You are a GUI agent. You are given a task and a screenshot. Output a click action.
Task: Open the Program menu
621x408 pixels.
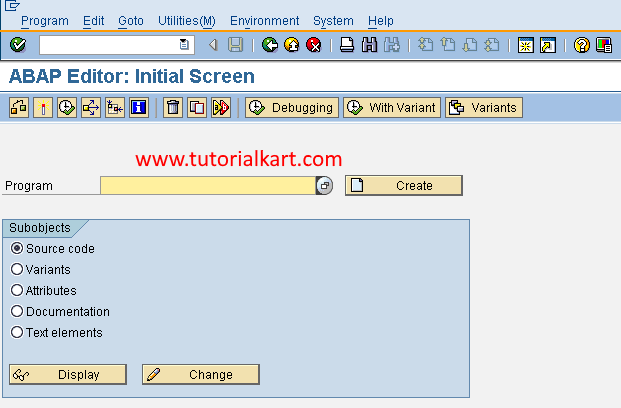point(45,21)
